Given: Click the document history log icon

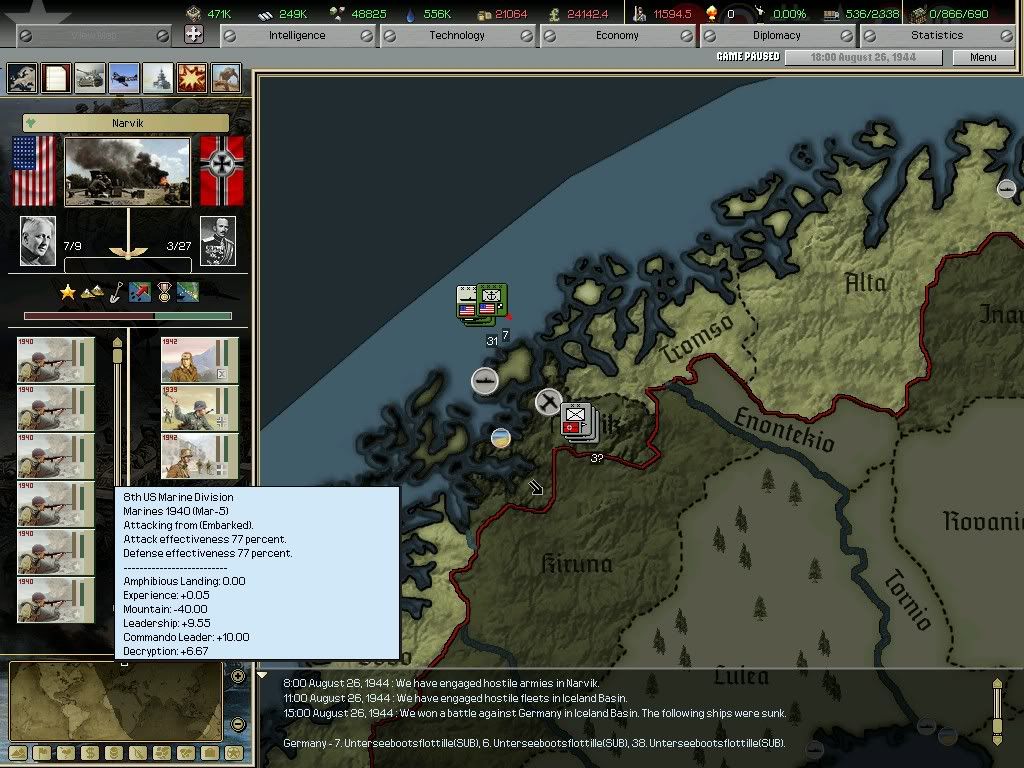Looking at the screenshot, I should (x=56, y=78).
